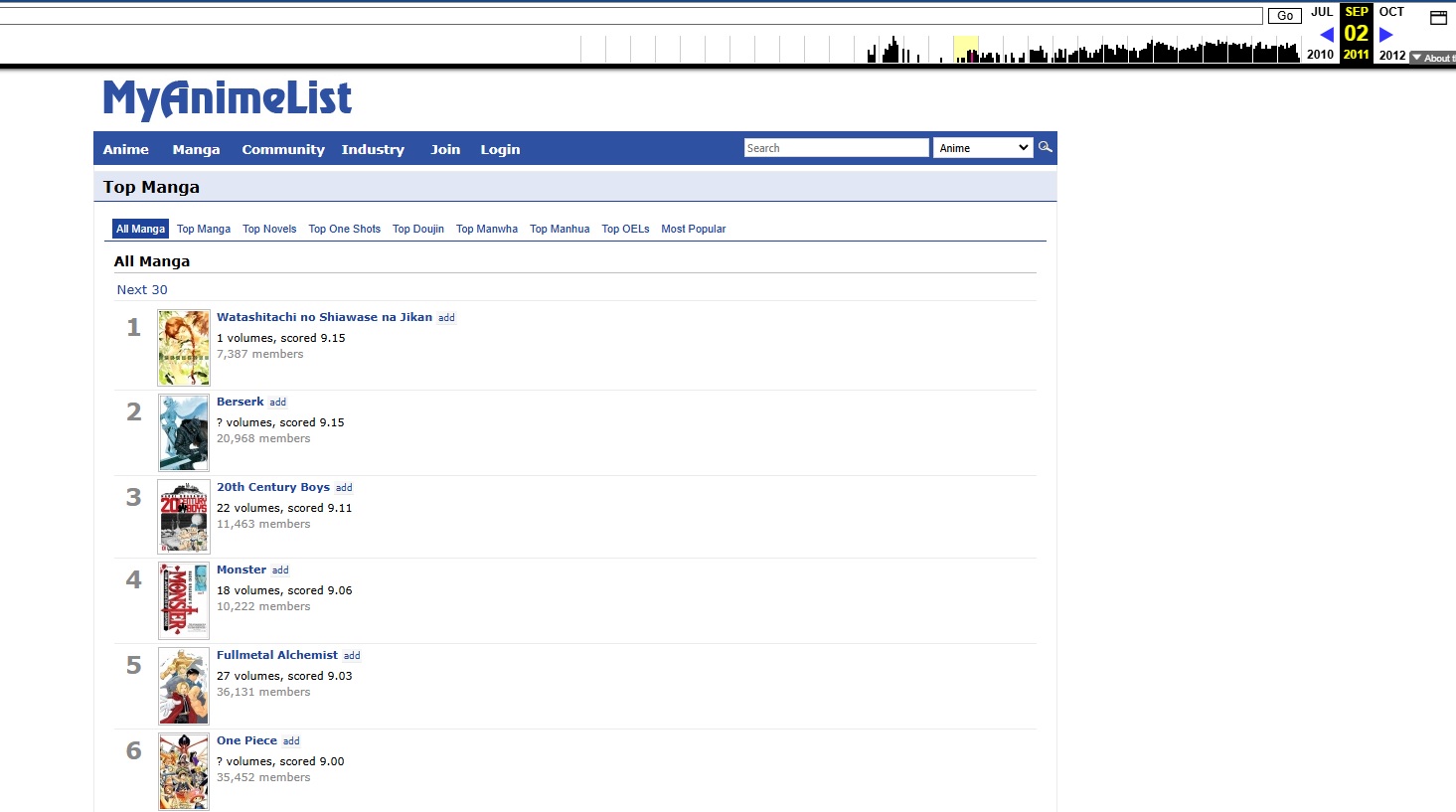Go to previous Wayback snapshot arrow
The width and height of the screenshot is (1456, 812).
point(1326,34)
